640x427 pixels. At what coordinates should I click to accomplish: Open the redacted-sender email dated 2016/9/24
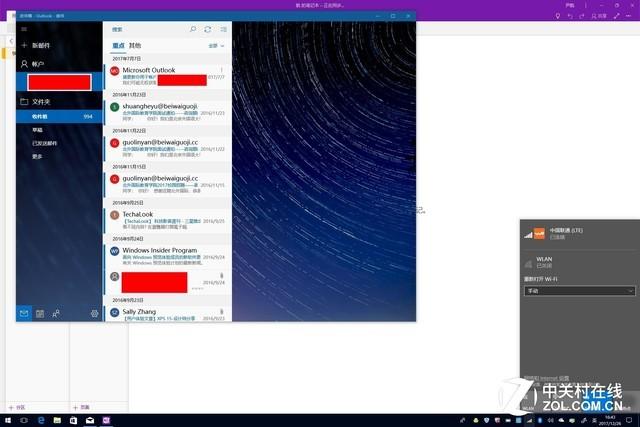click(168, 282)
